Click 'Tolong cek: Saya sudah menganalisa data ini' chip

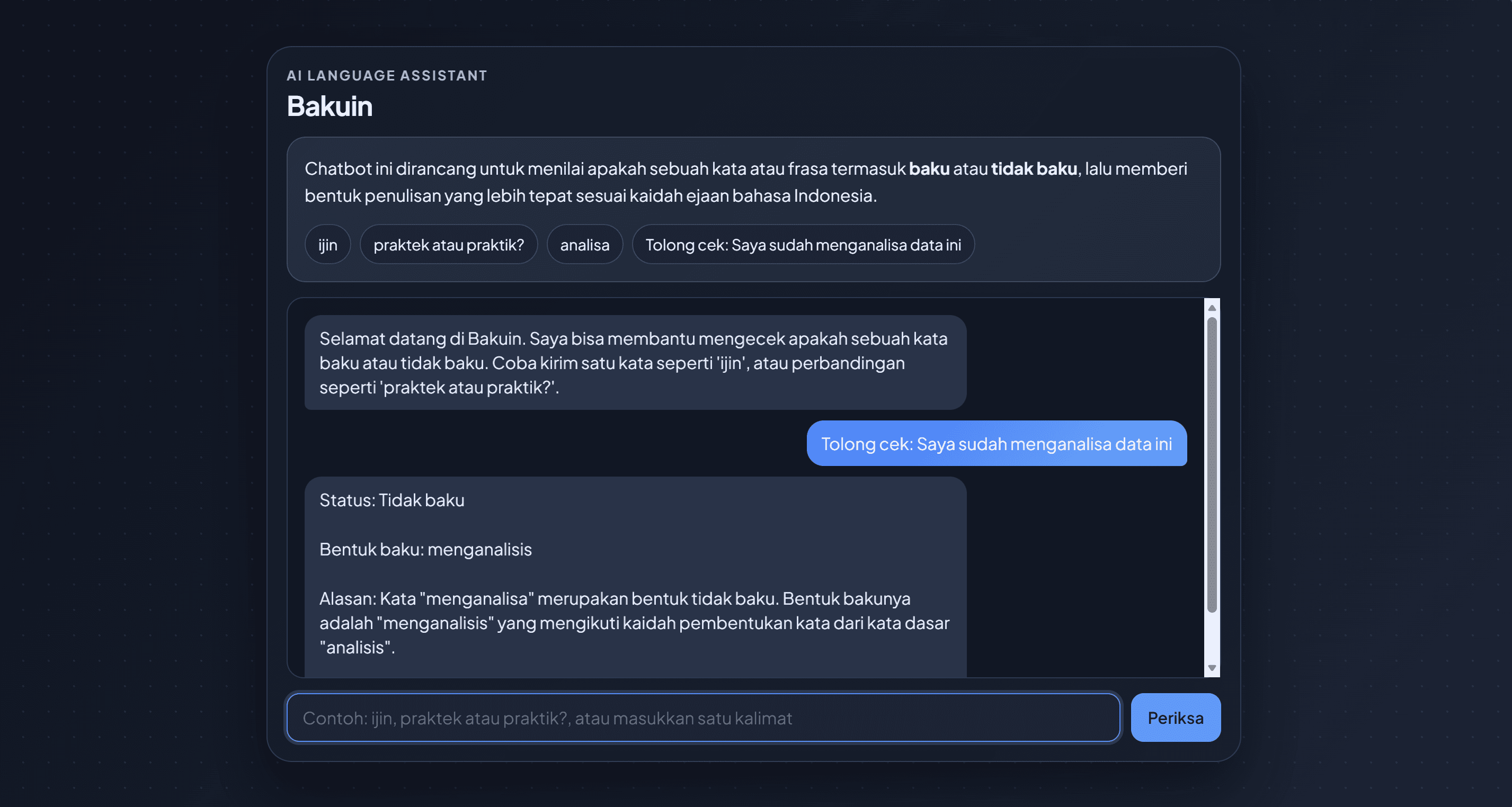[803, 245]
